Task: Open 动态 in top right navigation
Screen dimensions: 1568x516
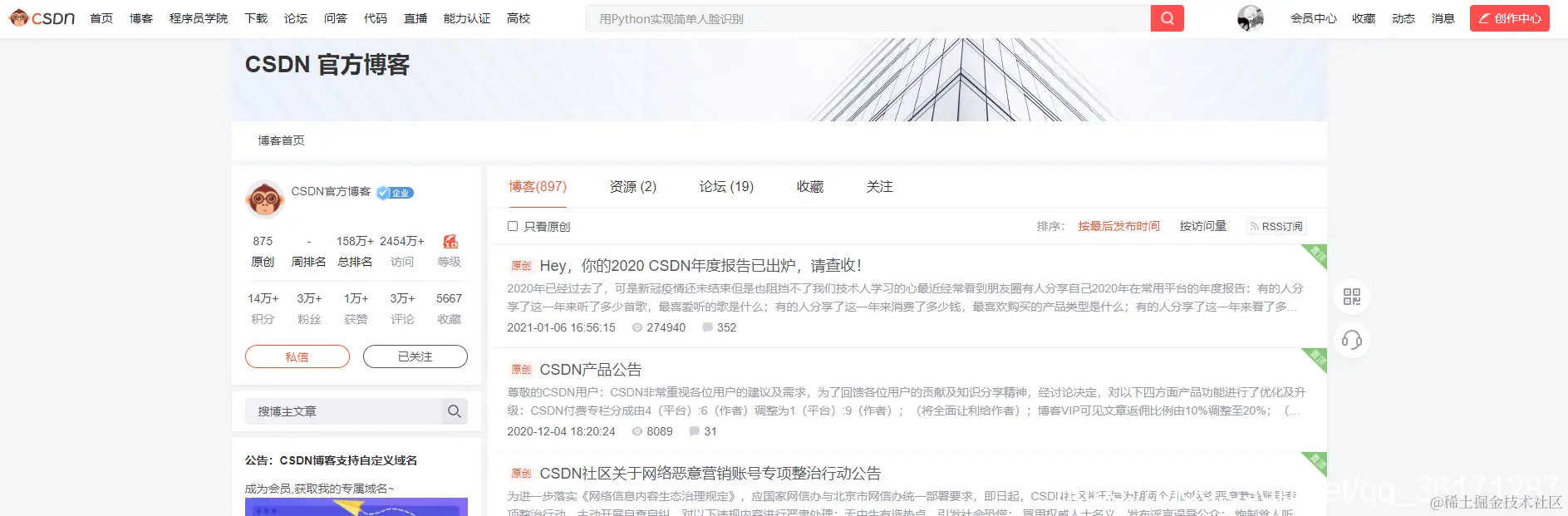Action: (x=1403, y=18)
